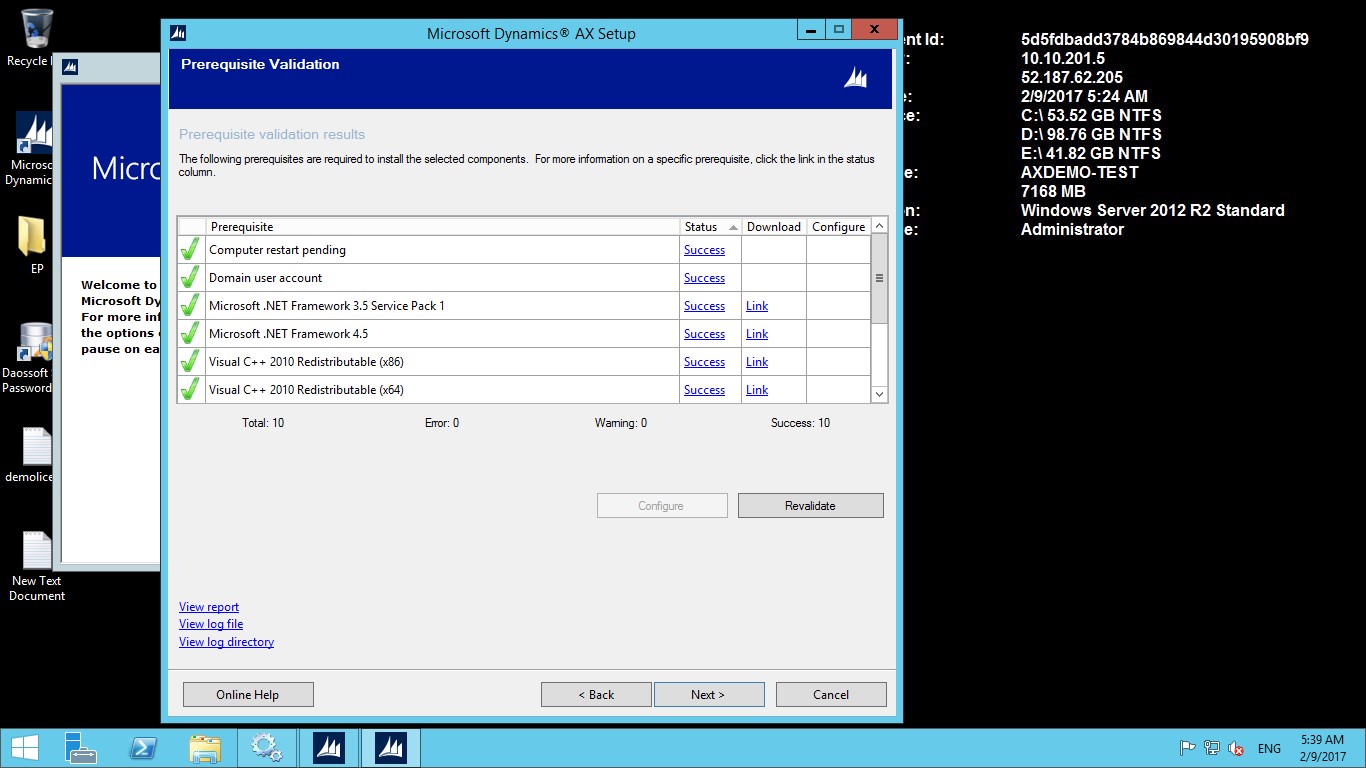Click network status icon in tray
Viewport: 1366px width, 768px height.
[1212, 748]
